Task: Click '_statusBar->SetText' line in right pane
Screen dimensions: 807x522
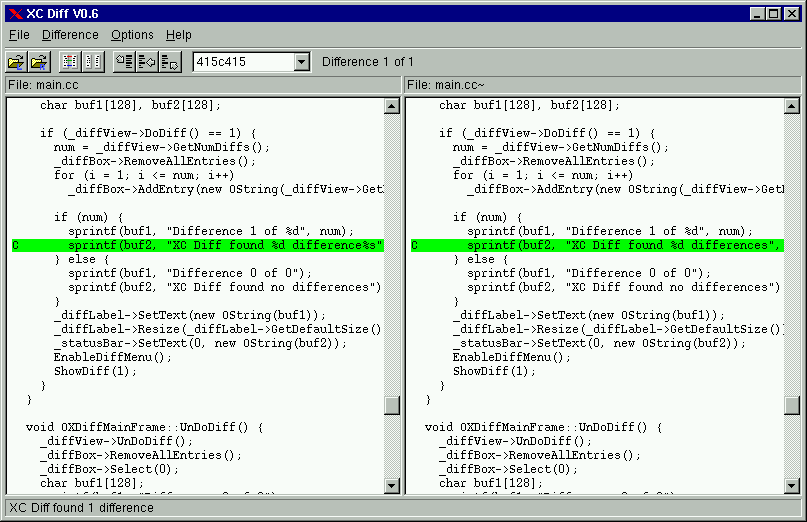Action: [599, 343]
